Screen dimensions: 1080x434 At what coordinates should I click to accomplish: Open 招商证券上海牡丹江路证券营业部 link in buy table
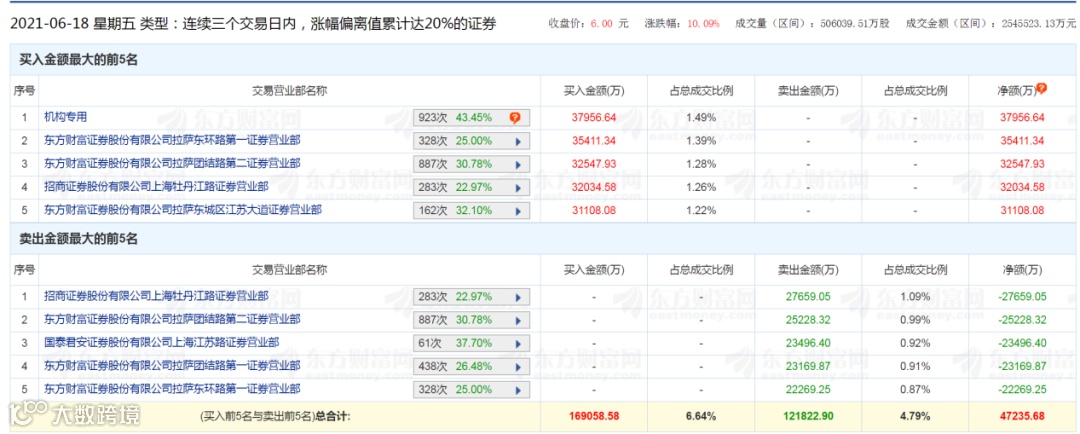pos(156,186)
